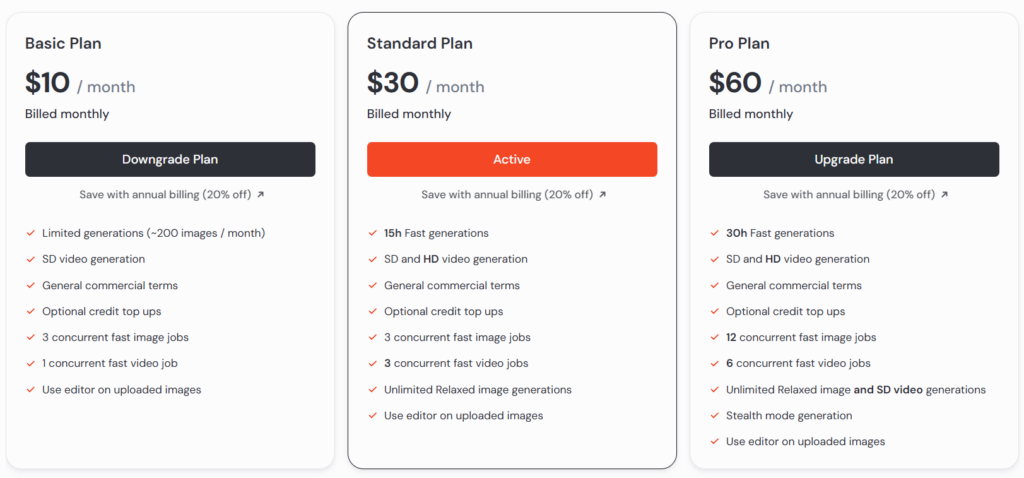The height and width of the screenshot is (478, 1024).
Task: Select the Basic Plan title
Action: [x=63, y=44]
